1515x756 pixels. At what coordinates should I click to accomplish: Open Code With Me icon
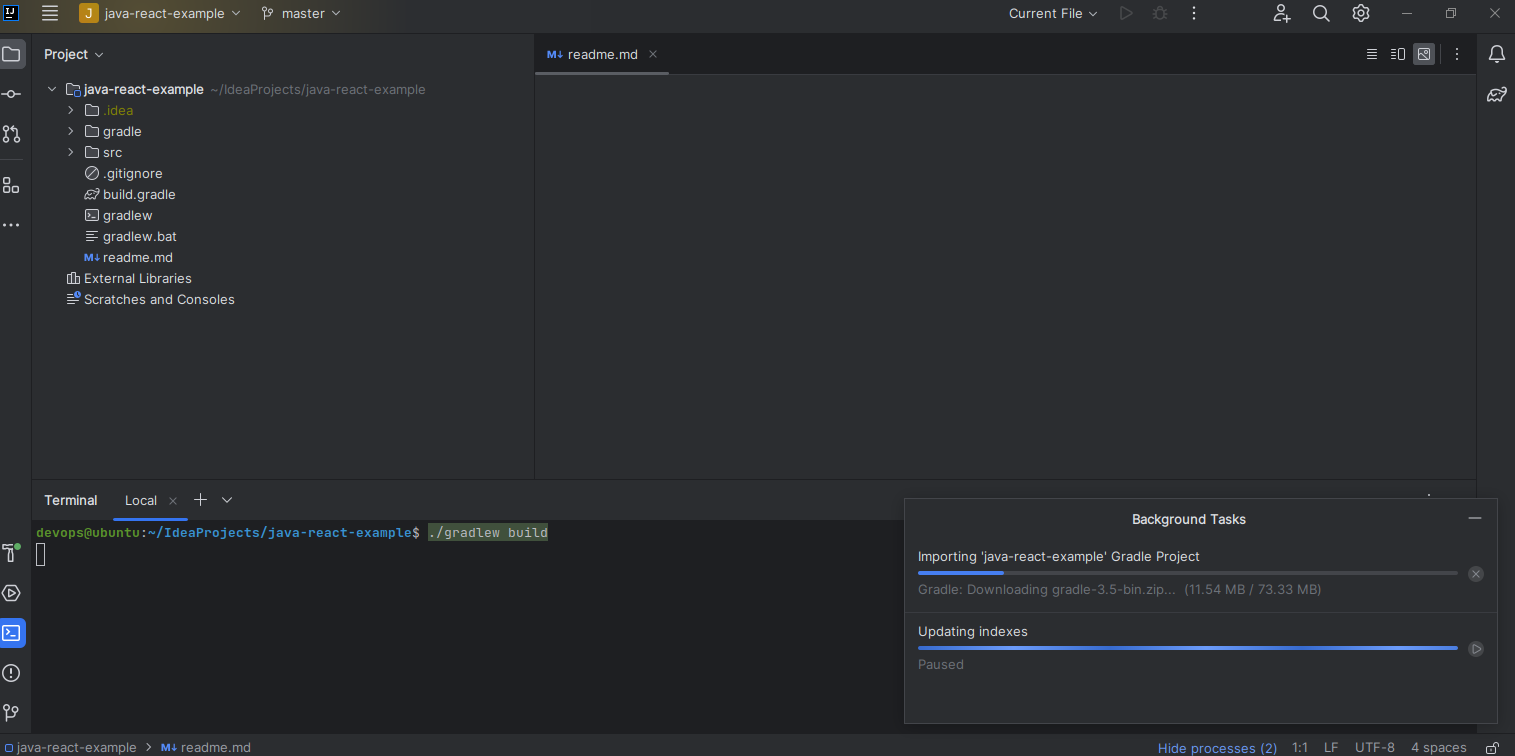[x=1282, y=13]
